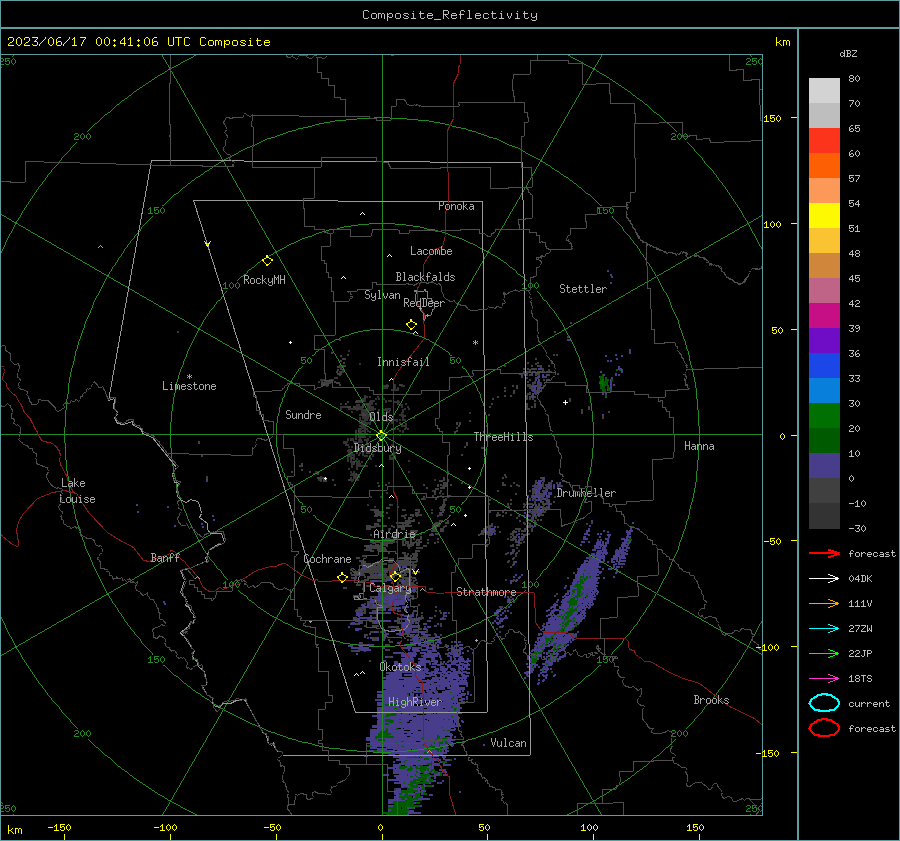
Task: Select the green 30–20 dBZ swatch
Action: click(824, 416)
